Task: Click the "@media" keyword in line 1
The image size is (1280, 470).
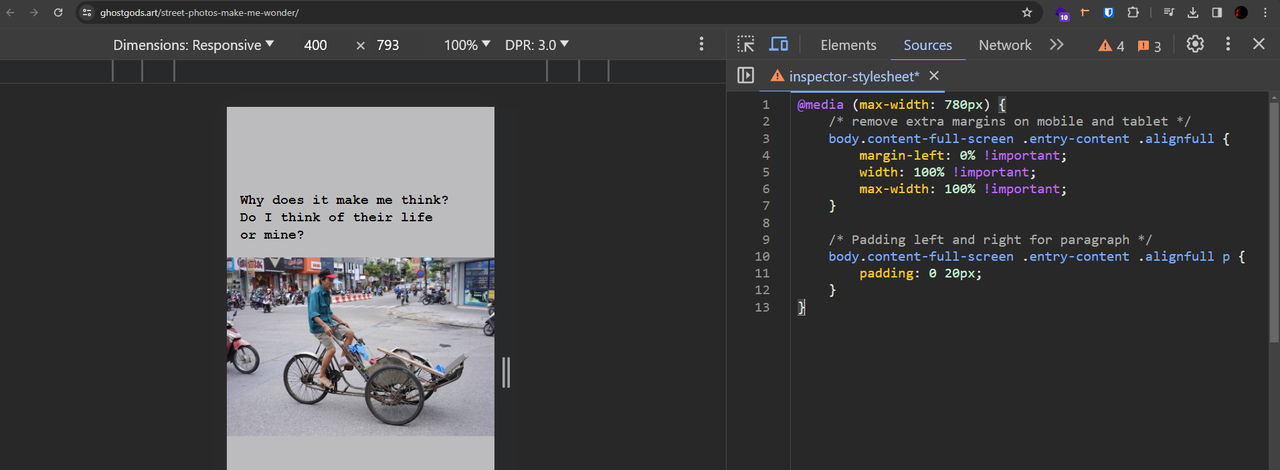Action: coord(821,104)
